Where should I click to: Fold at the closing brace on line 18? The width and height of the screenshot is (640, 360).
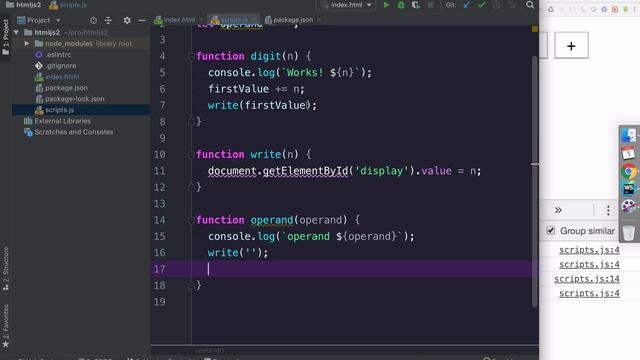[x=191, y=285]
